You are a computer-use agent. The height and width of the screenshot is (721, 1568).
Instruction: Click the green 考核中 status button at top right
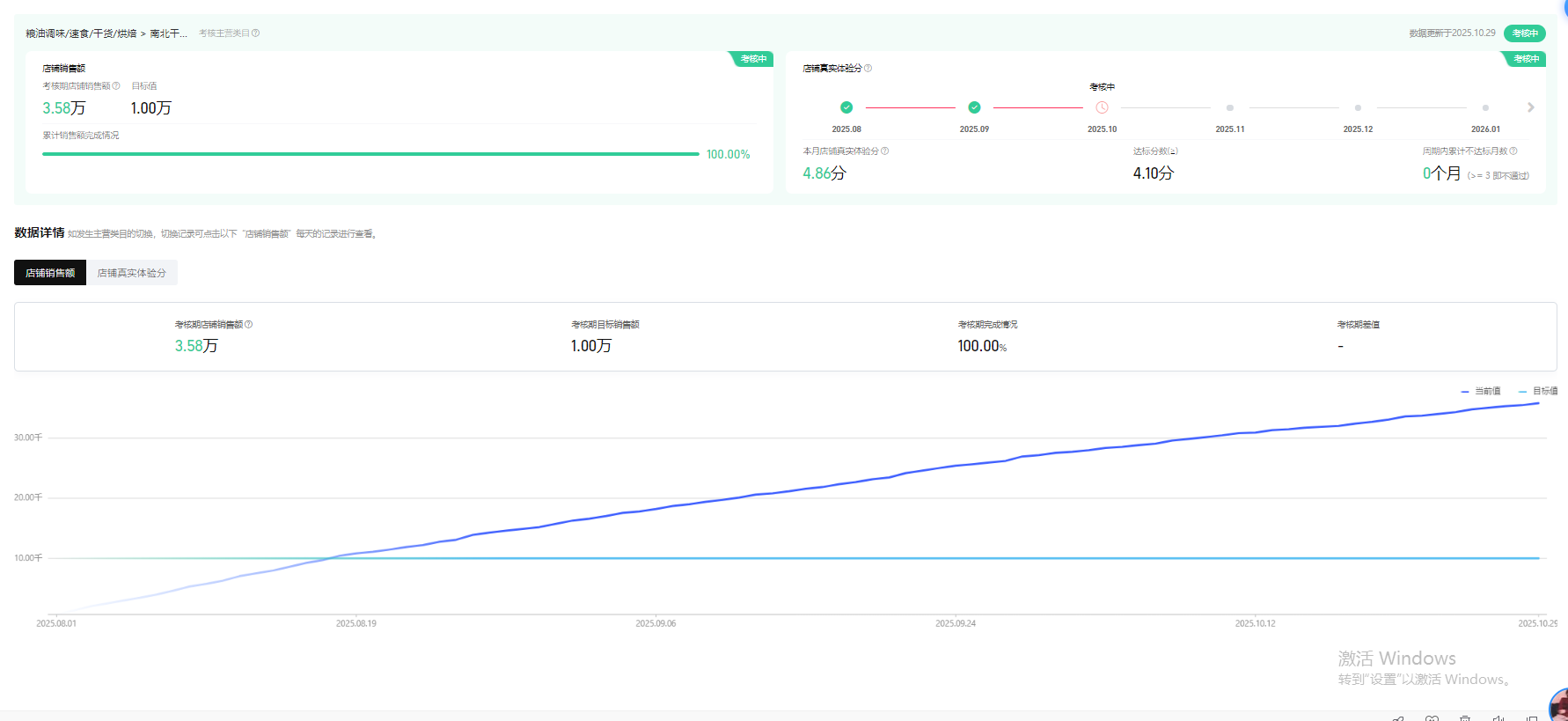(x=1525, y=33)
